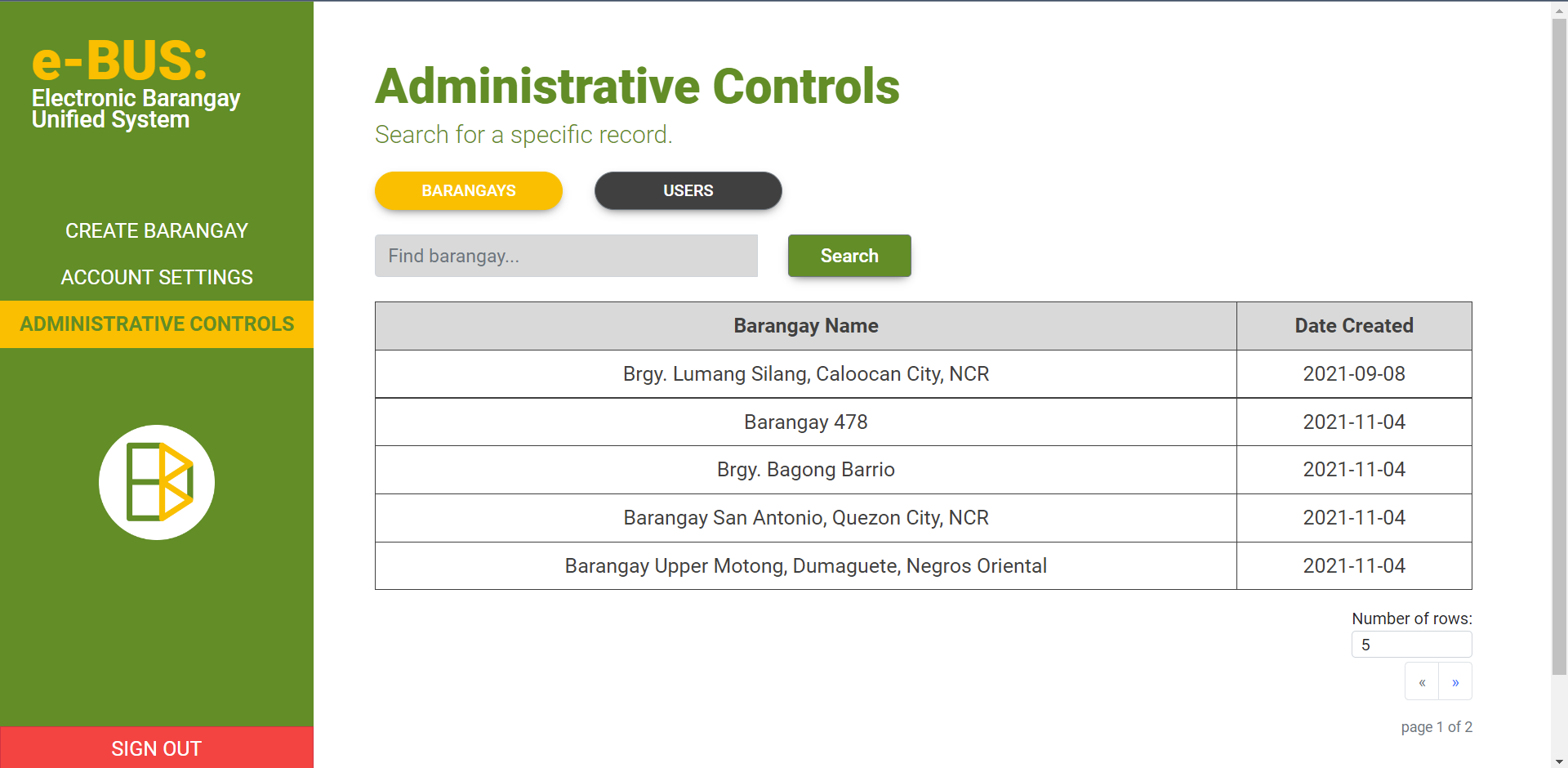Go to next page with » arrow
Screen dimensions: 1568x768
(x=1455, y=682)
